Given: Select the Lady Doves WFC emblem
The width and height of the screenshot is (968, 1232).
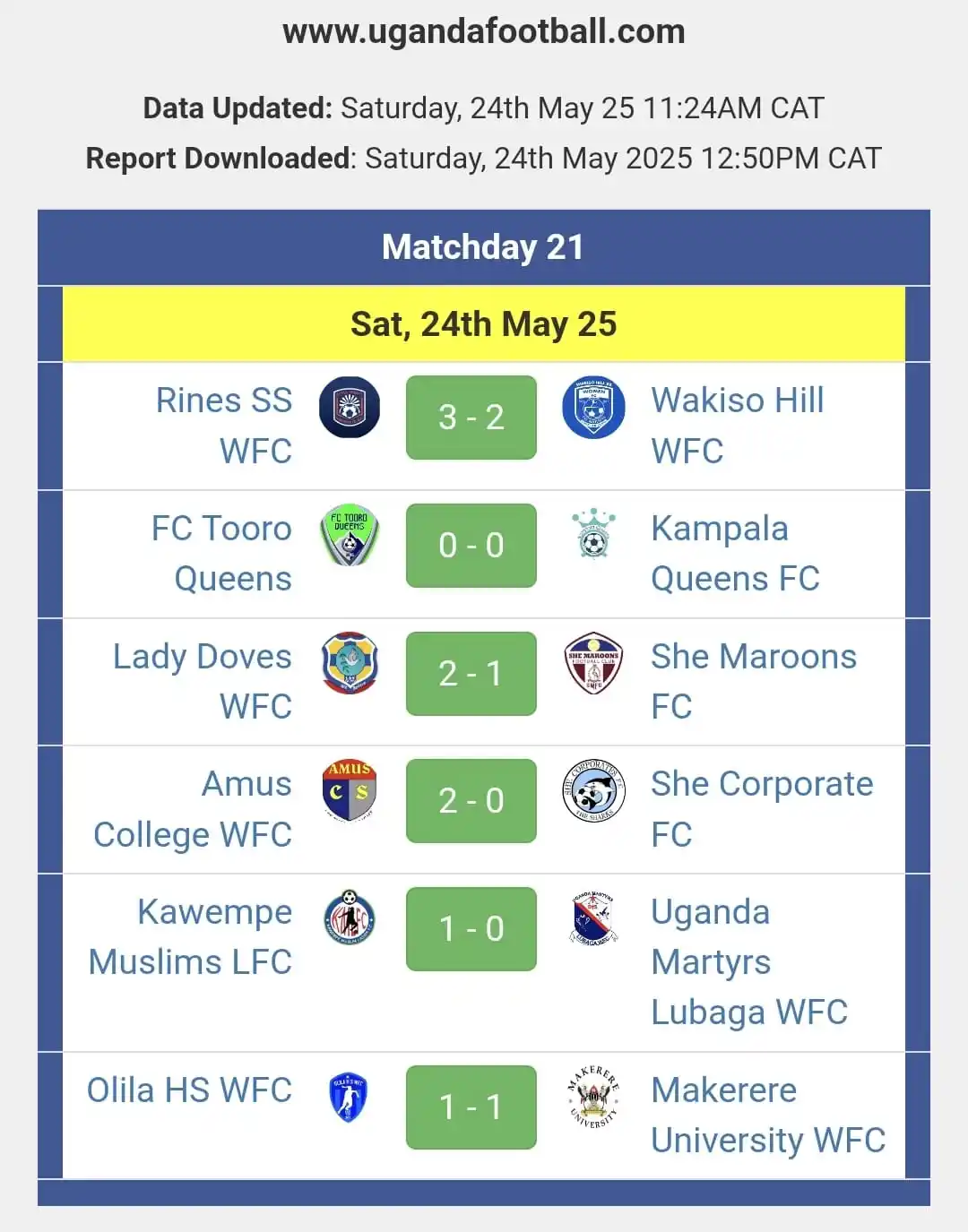Looking at the screenshot, I should 350,663.
